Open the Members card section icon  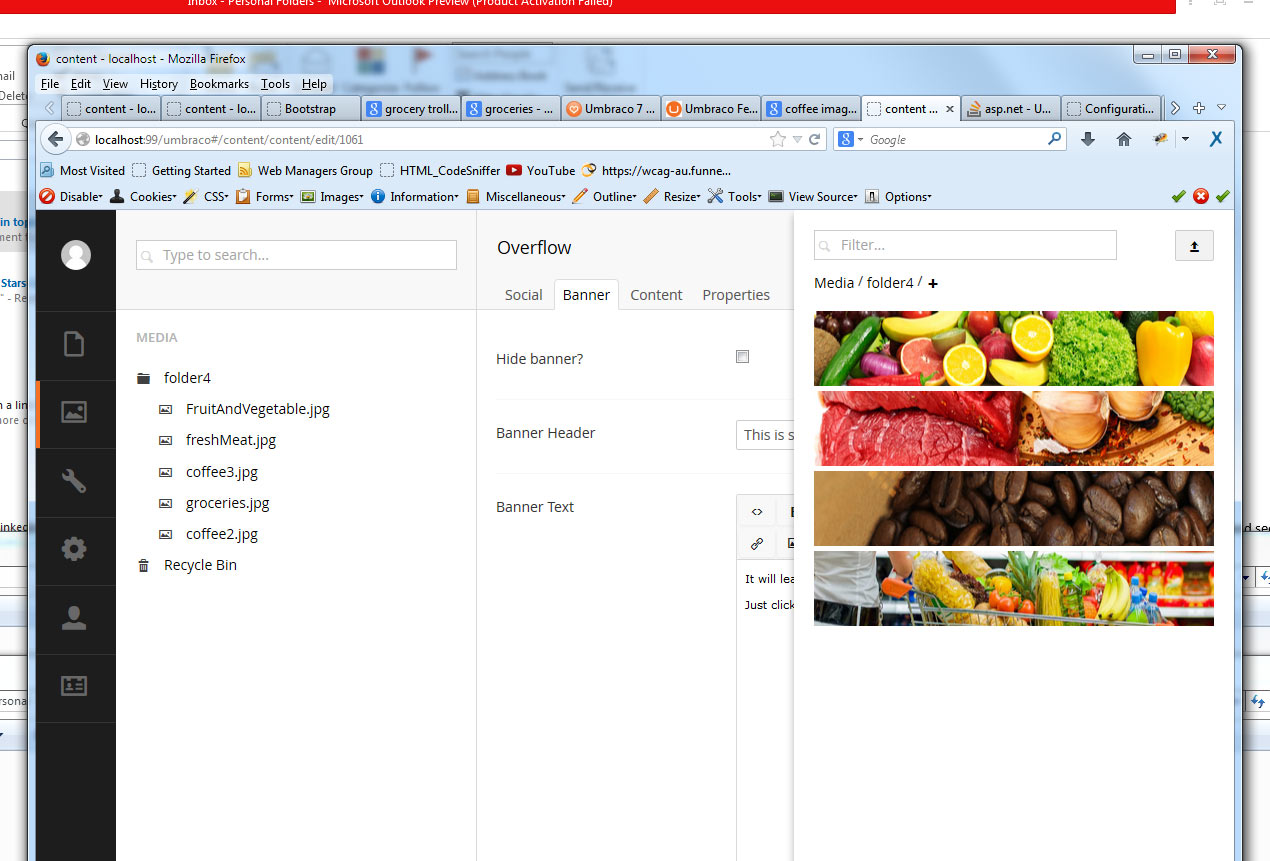[x=74, y=686]
